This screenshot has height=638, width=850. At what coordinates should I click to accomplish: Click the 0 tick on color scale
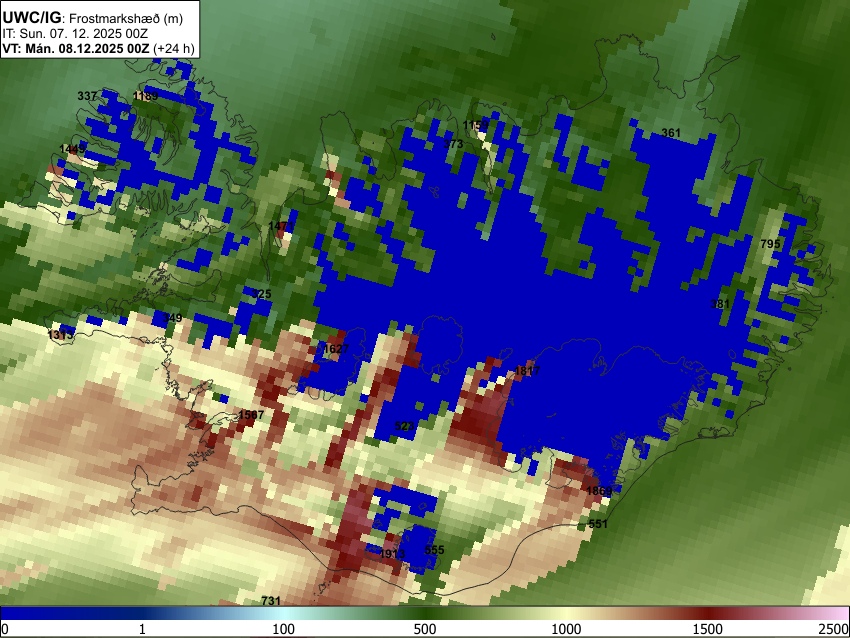point(5,629)
